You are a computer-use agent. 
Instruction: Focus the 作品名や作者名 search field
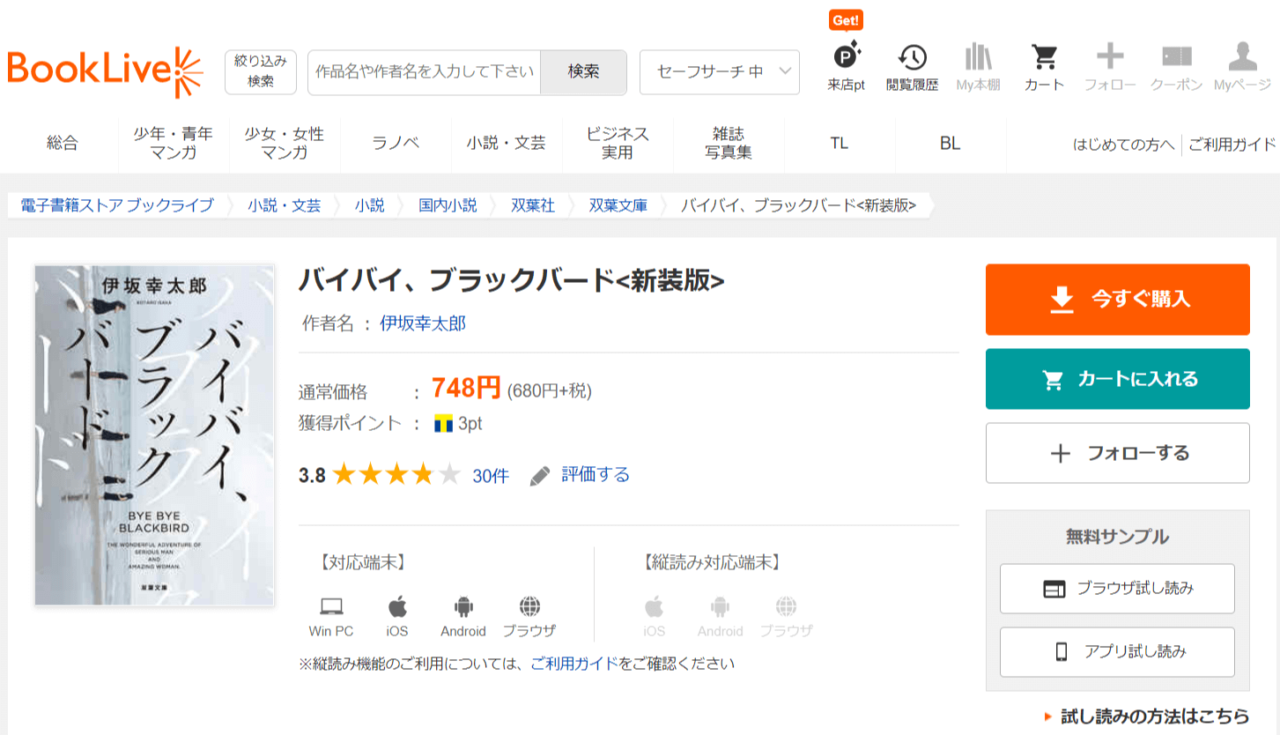pos(424,72)
